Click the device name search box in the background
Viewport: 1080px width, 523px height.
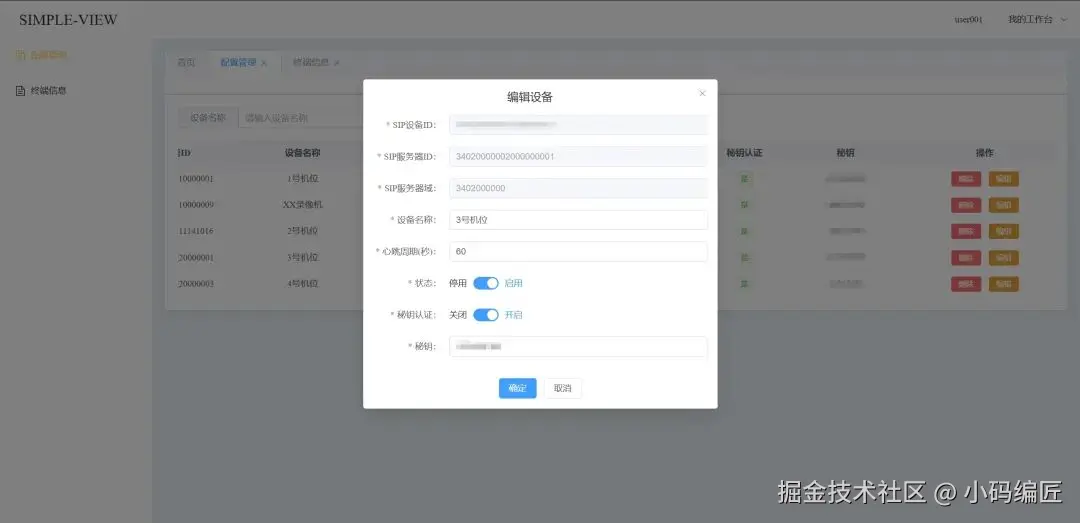click(x=300, y=118)
